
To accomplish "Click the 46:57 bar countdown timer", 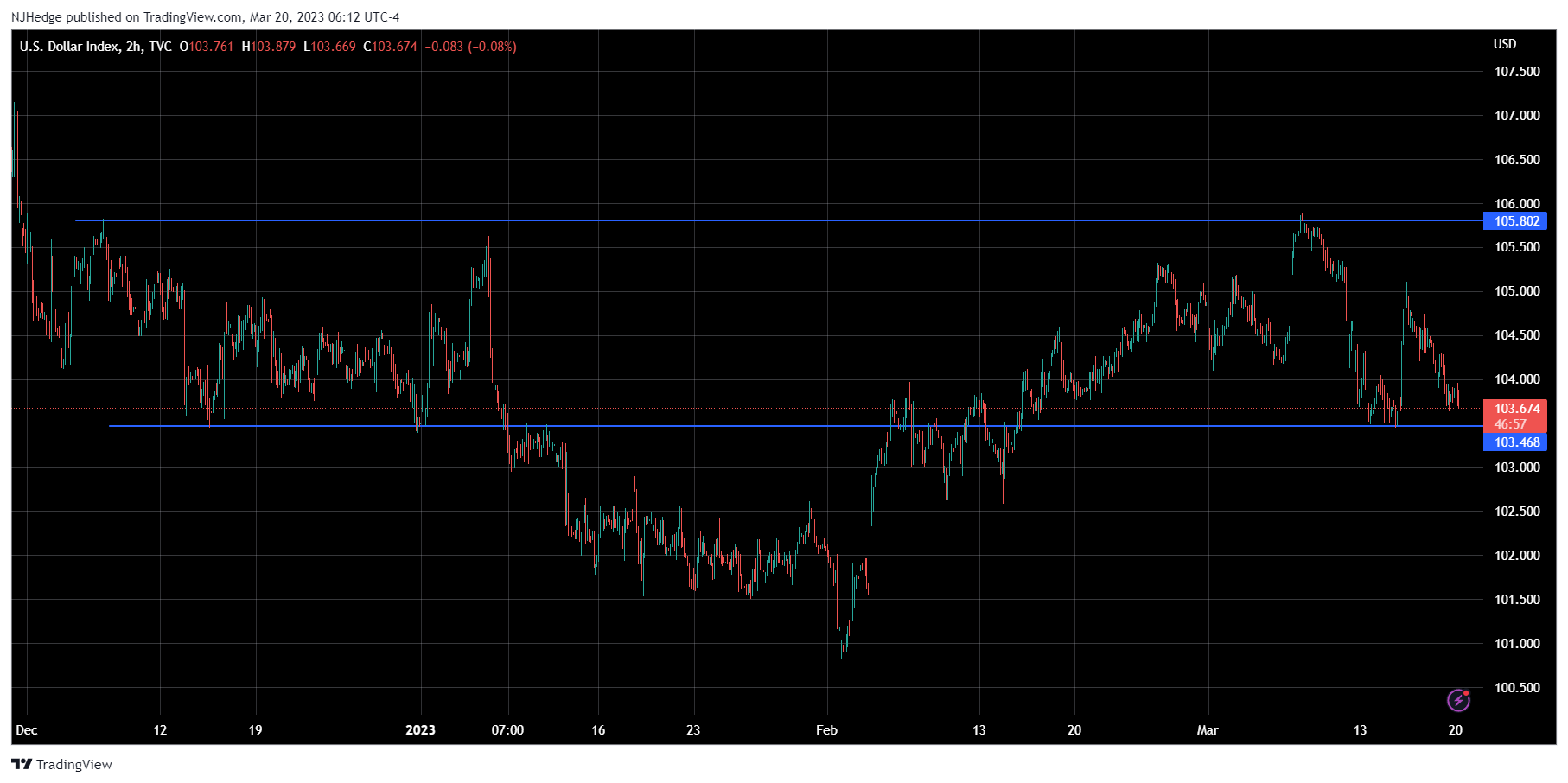I will tap(1509, 424).
